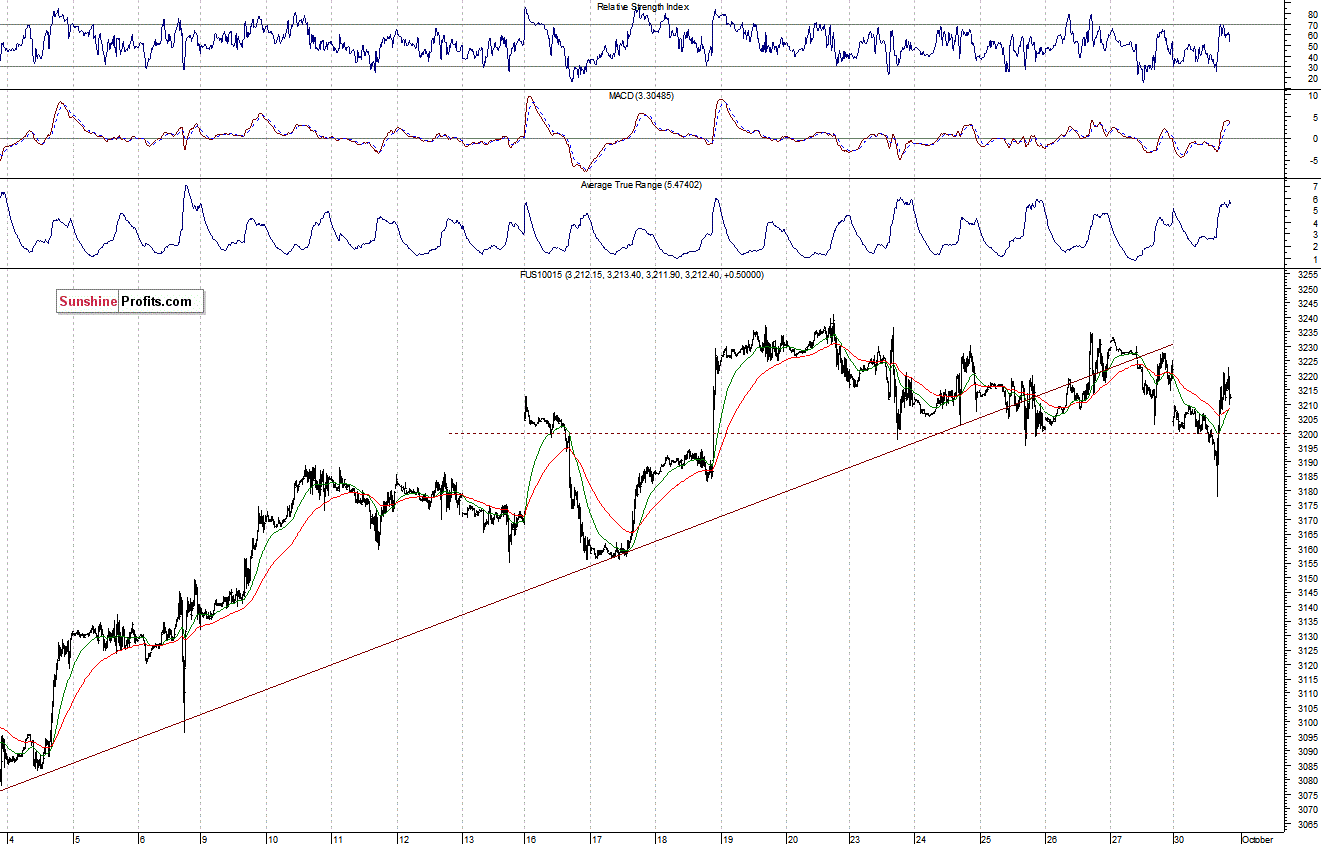Click date axis label 13
The width and height of the screenshot is (1321, 844).
click(x=467, y=839)
